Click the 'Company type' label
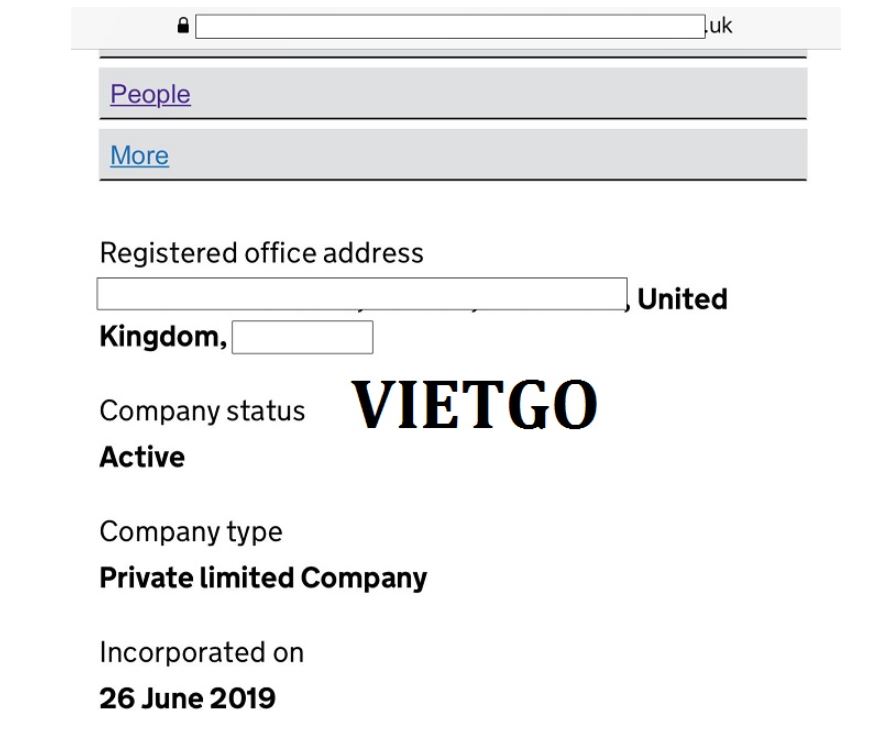The height and width of the screenshot is (746, 892). coord(190,532)
